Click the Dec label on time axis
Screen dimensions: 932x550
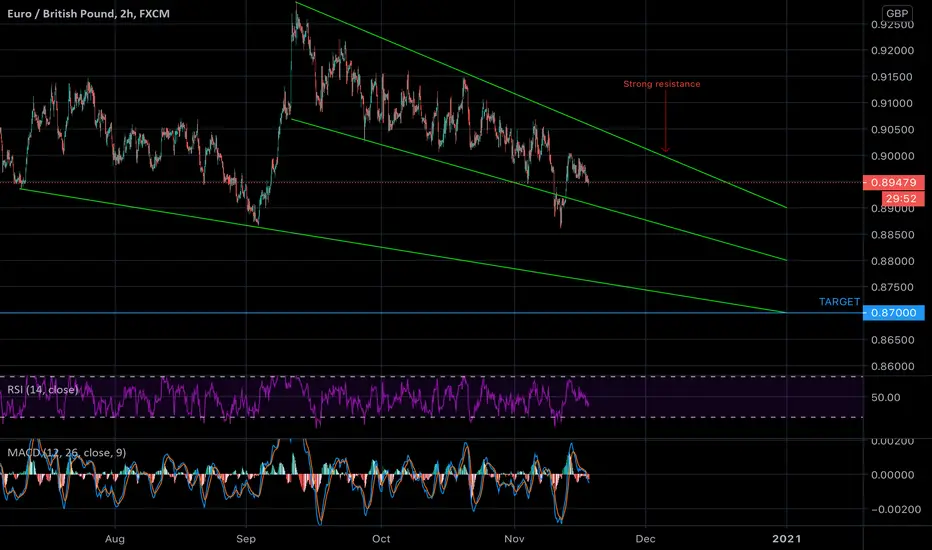click(x=646, y=539)
